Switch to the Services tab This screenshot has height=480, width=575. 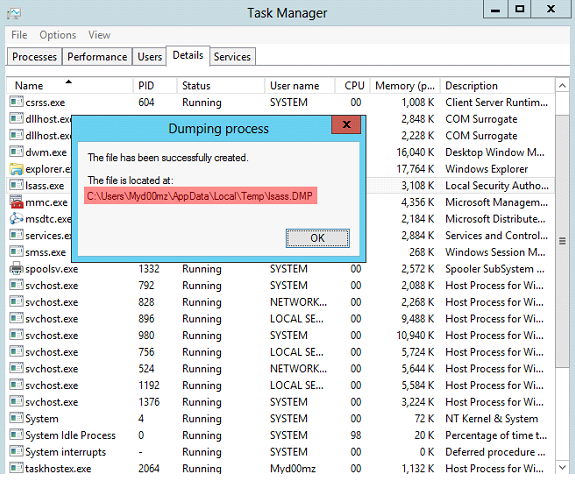tap(232, 57)
